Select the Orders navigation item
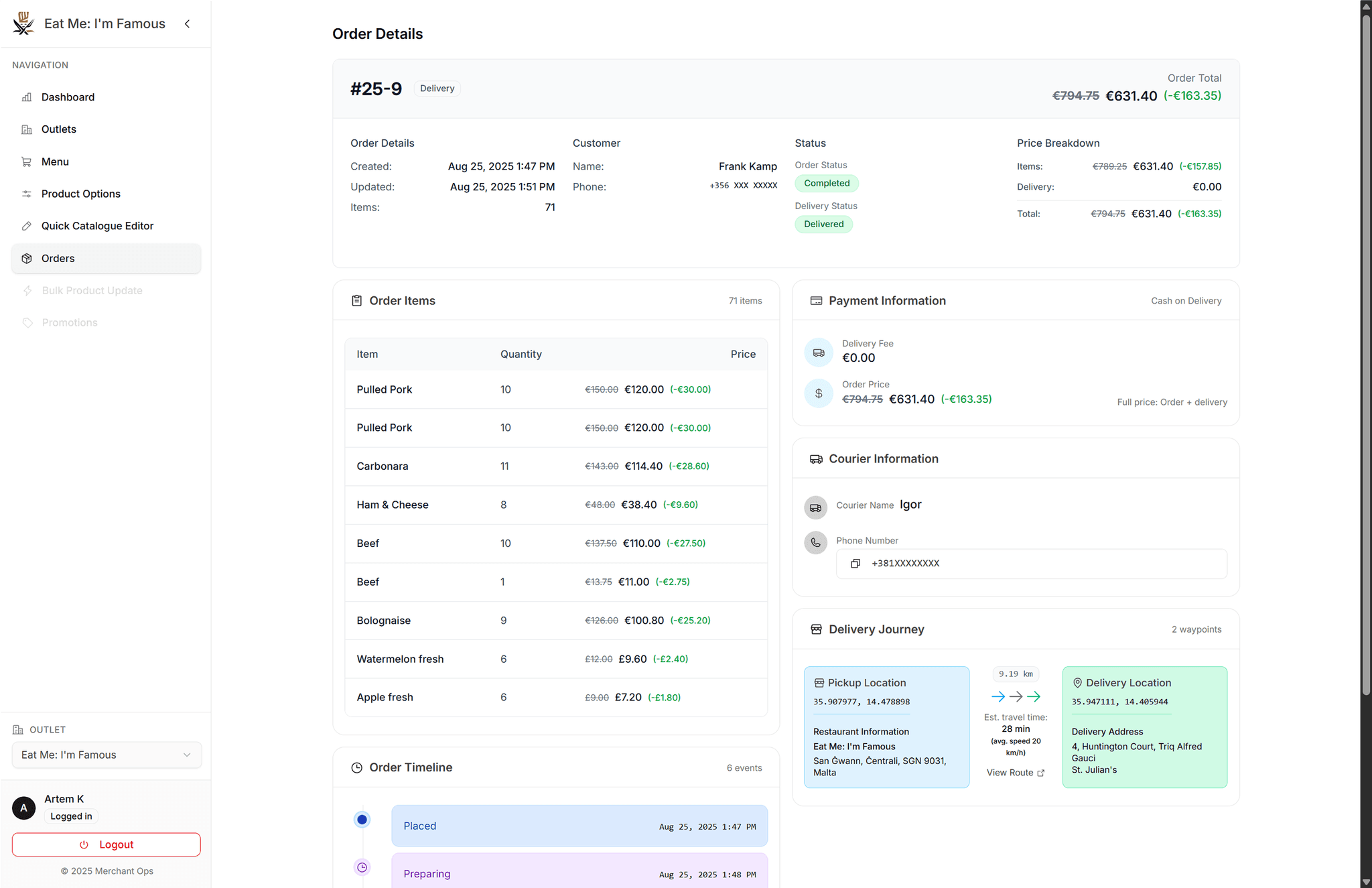 pos(58,258)
